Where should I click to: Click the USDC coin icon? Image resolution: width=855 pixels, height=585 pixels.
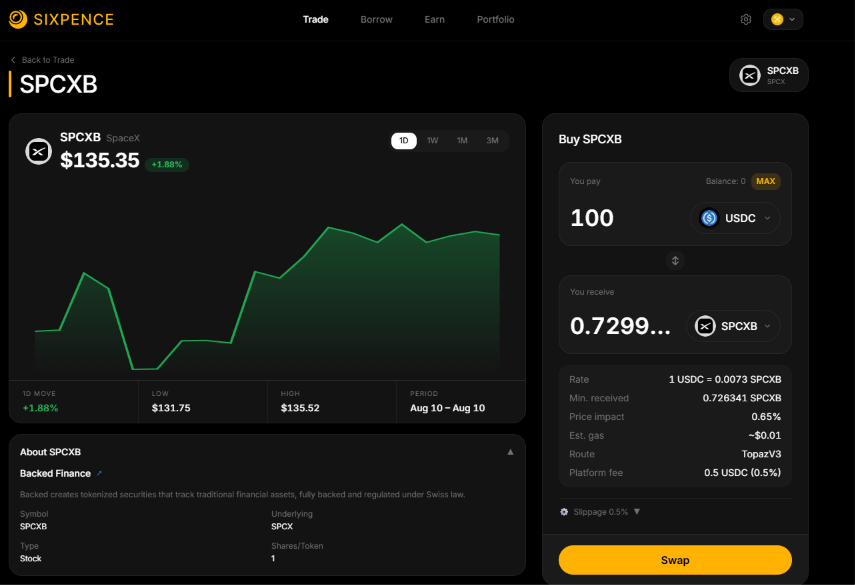[709, 218]
